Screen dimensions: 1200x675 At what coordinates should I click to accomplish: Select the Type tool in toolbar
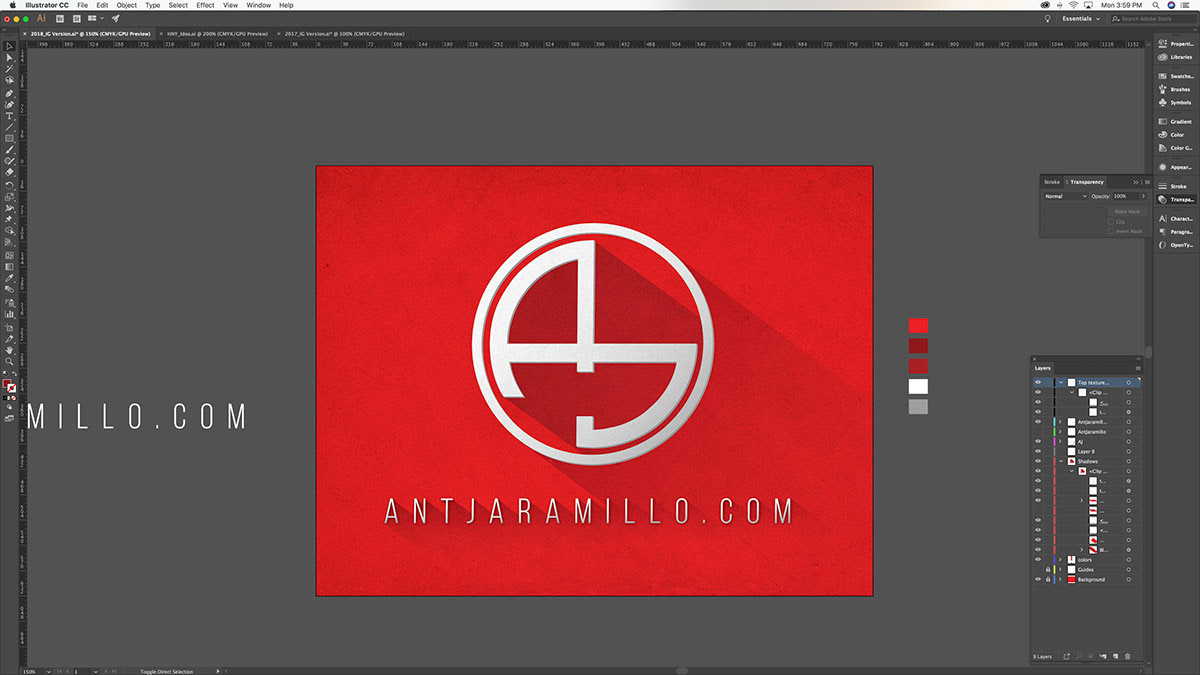(10, 116)
